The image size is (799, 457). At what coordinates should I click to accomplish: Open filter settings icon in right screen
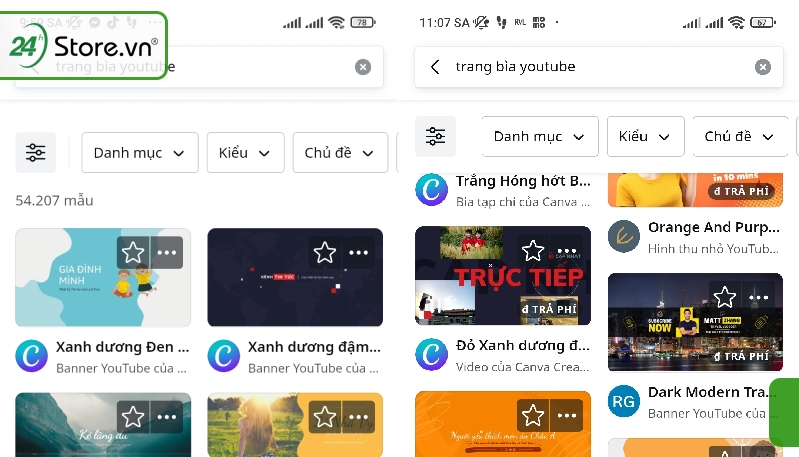coord(435,136)
